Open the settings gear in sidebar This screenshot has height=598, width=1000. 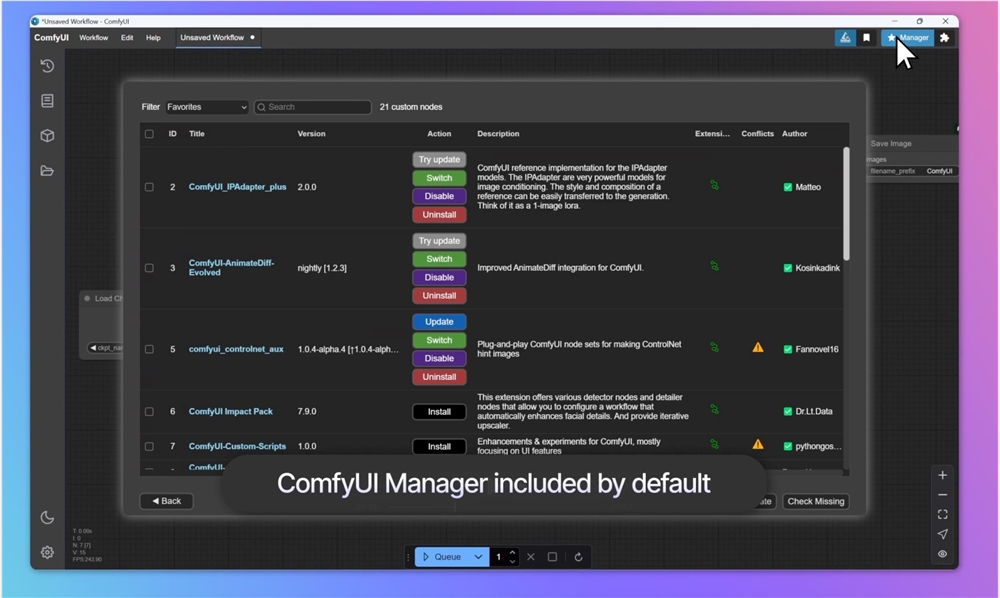tap(47, 552)
